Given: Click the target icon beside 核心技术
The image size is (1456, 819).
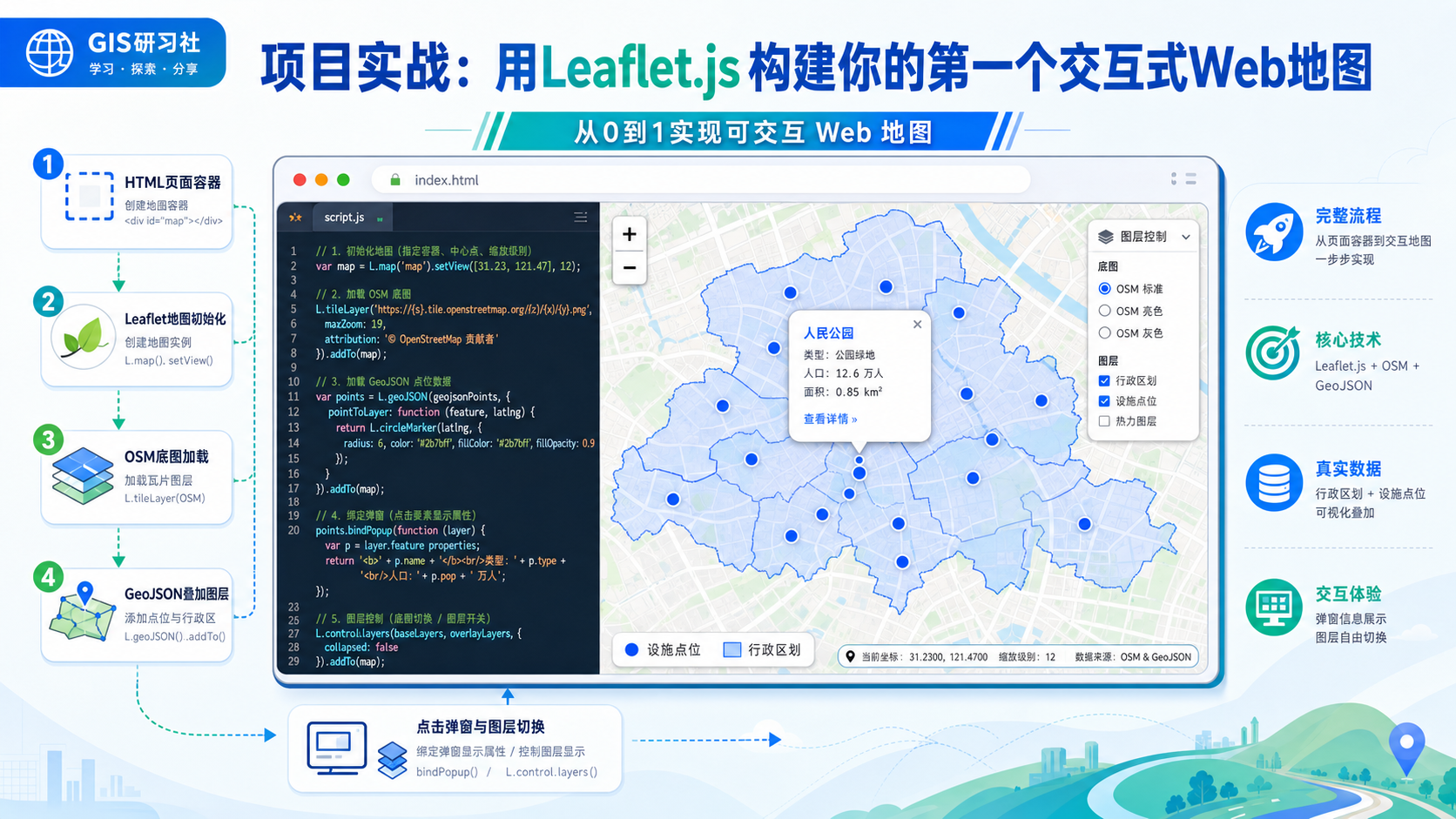Looking at the screenshot, I should 1273,353.
